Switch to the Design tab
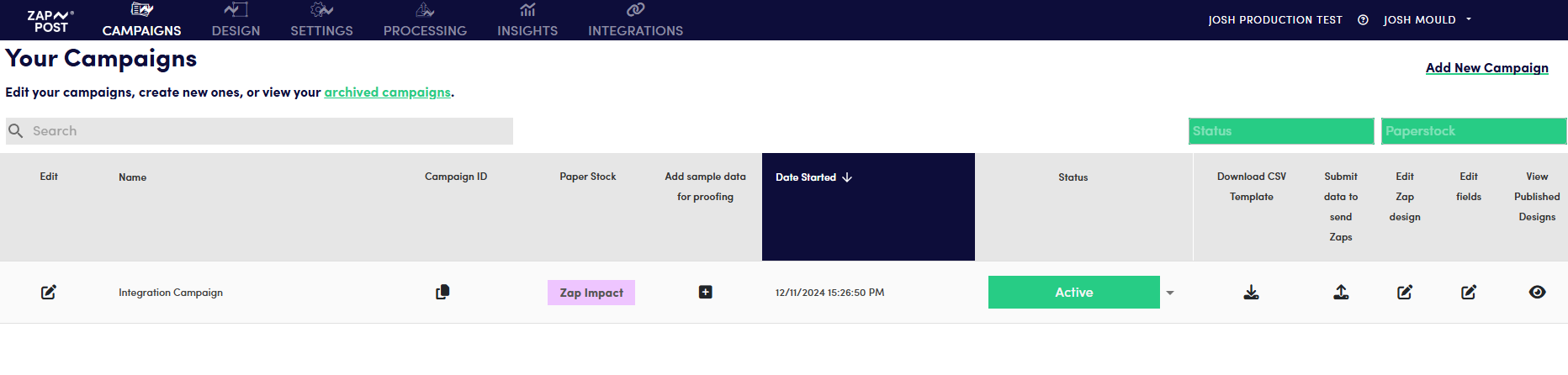Viewport: 1568px width, 375px height. (x=236, y=21)
